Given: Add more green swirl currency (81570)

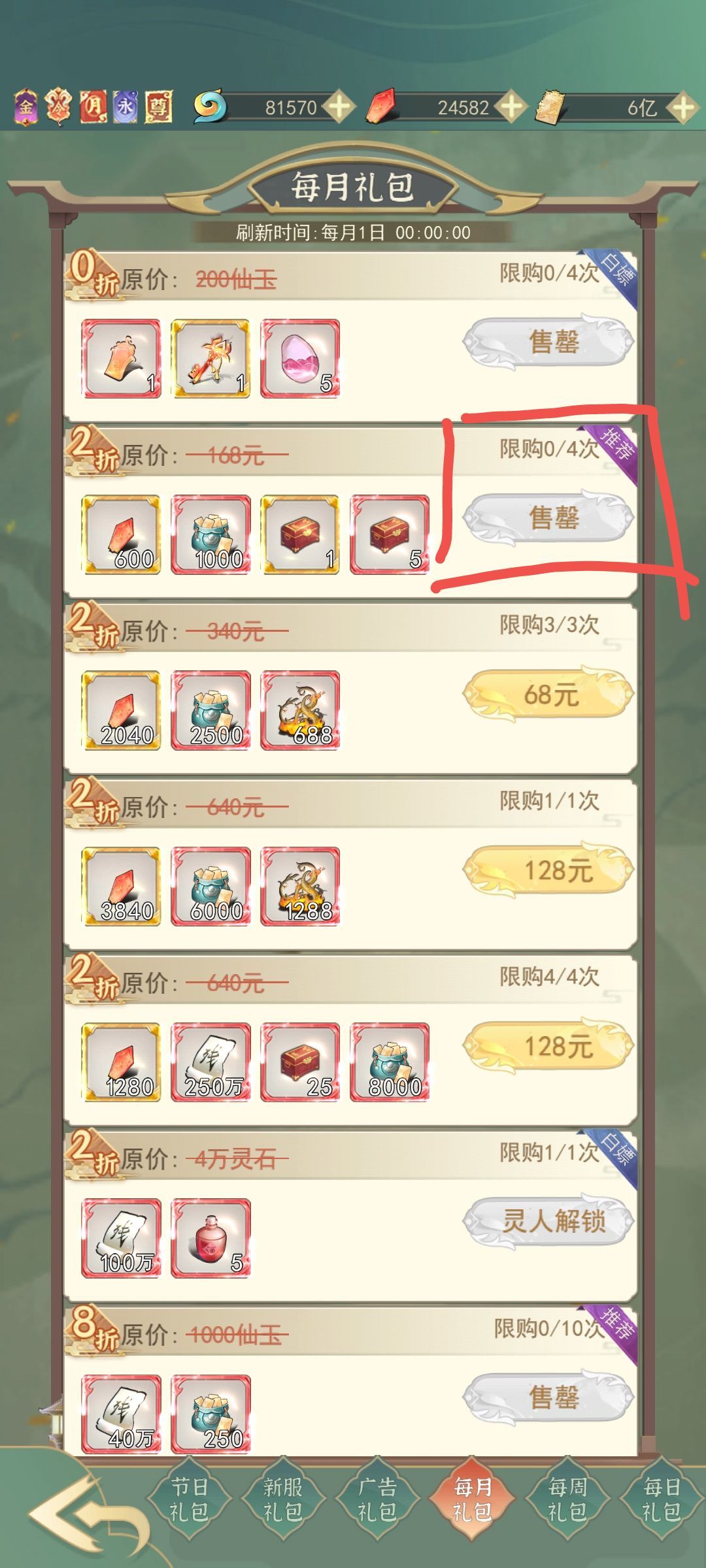Looking at the screenshot, I should coord(339,106).
